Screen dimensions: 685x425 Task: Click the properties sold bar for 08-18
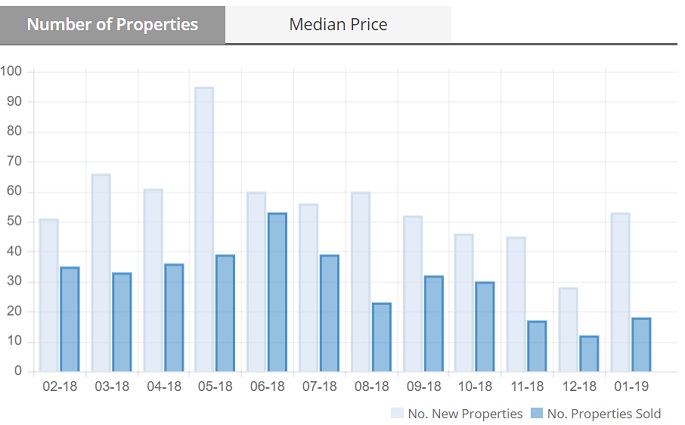tap(381, 337)
